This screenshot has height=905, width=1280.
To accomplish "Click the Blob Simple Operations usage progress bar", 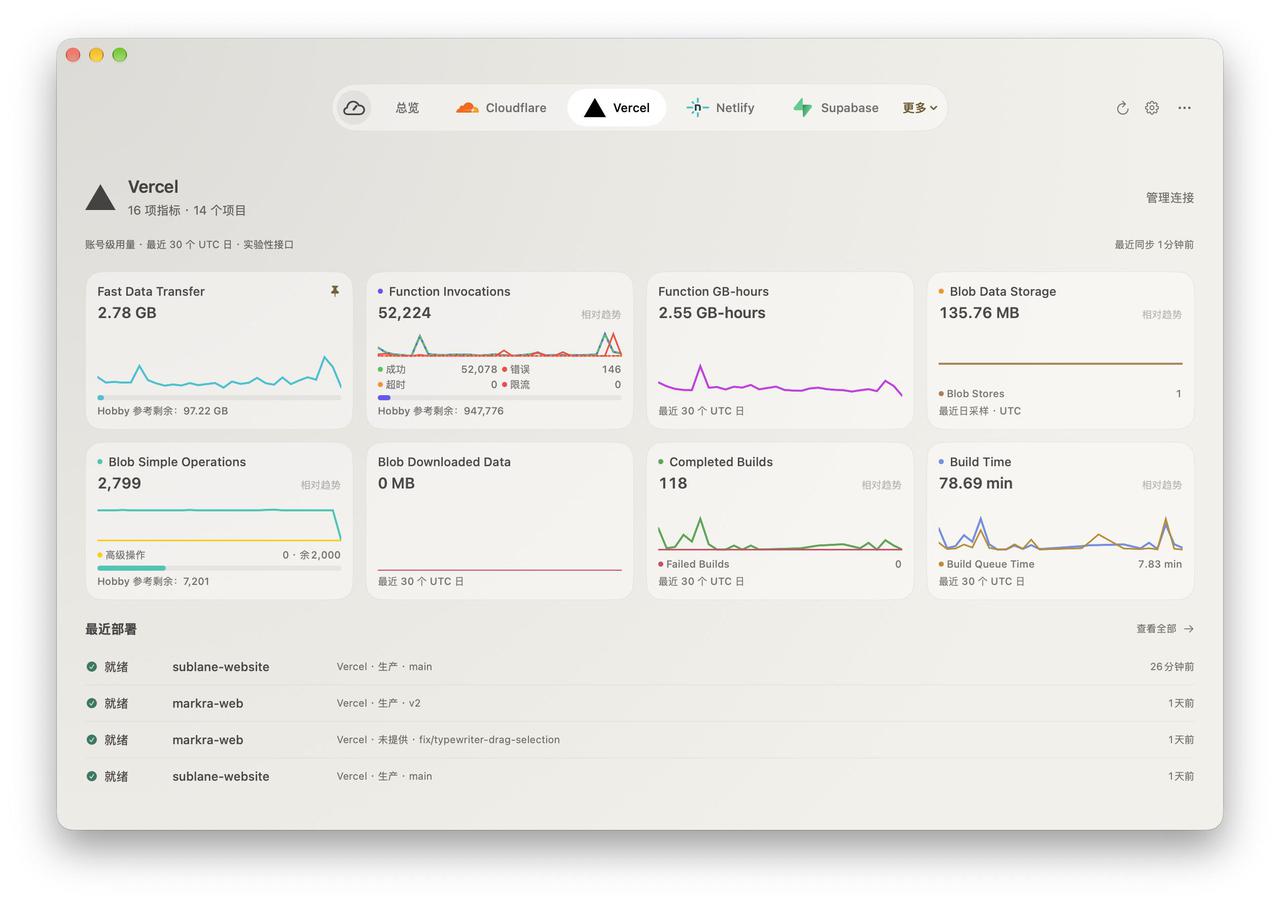I will [x=219, y=568].
